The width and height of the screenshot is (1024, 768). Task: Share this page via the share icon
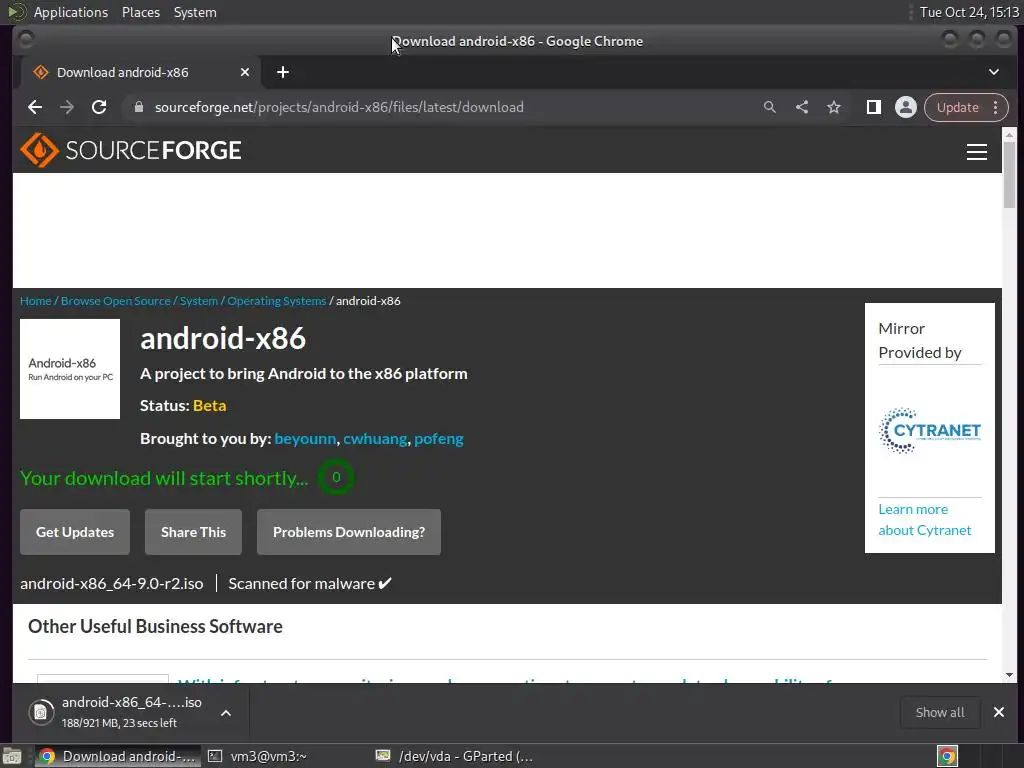pyautogui.click(x=802, y=107)
